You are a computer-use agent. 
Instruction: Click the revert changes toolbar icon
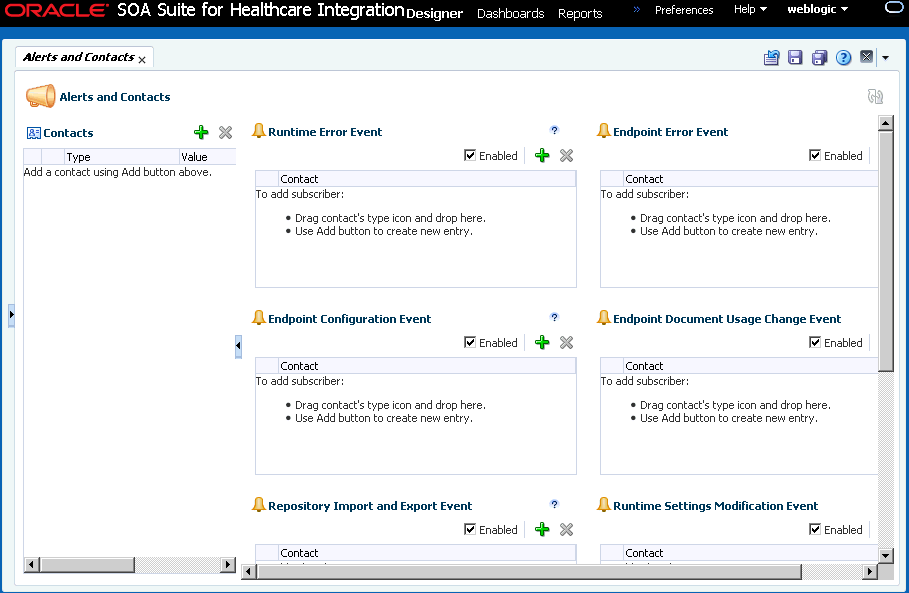tap(771, 58)
